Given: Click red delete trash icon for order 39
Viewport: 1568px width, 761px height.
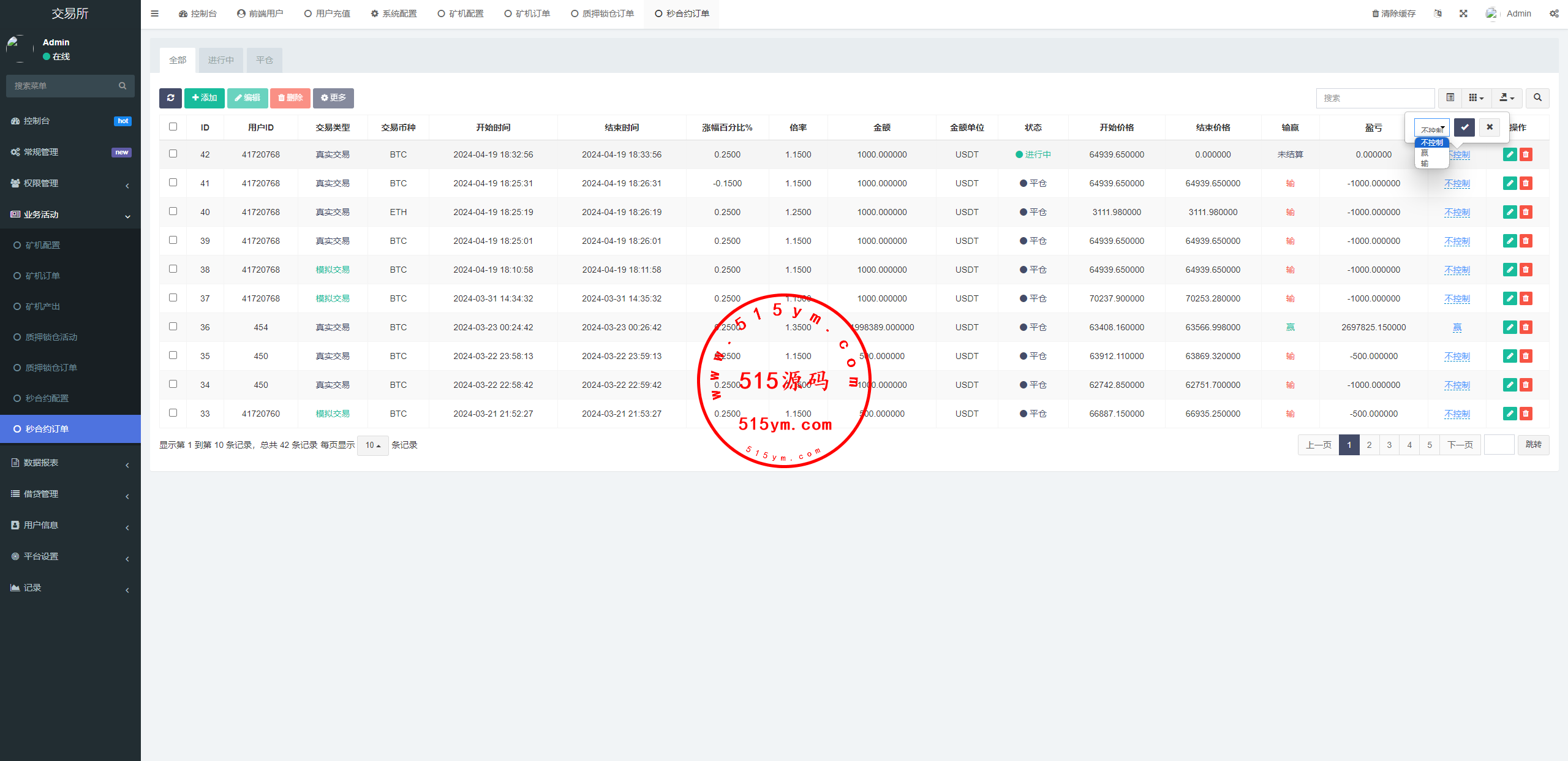Looking at the screenshot, I should coord(1526,241).
